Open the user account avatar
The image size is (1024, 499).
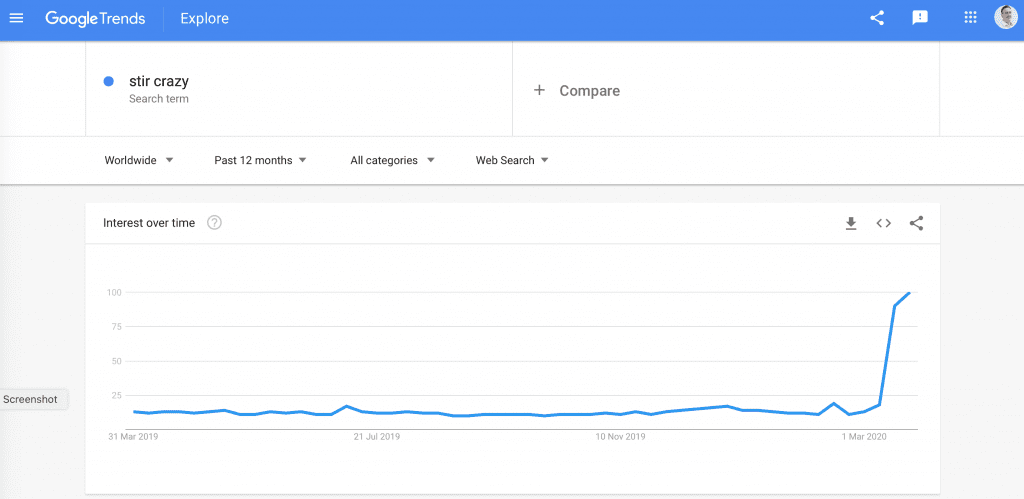point(1006,18)
